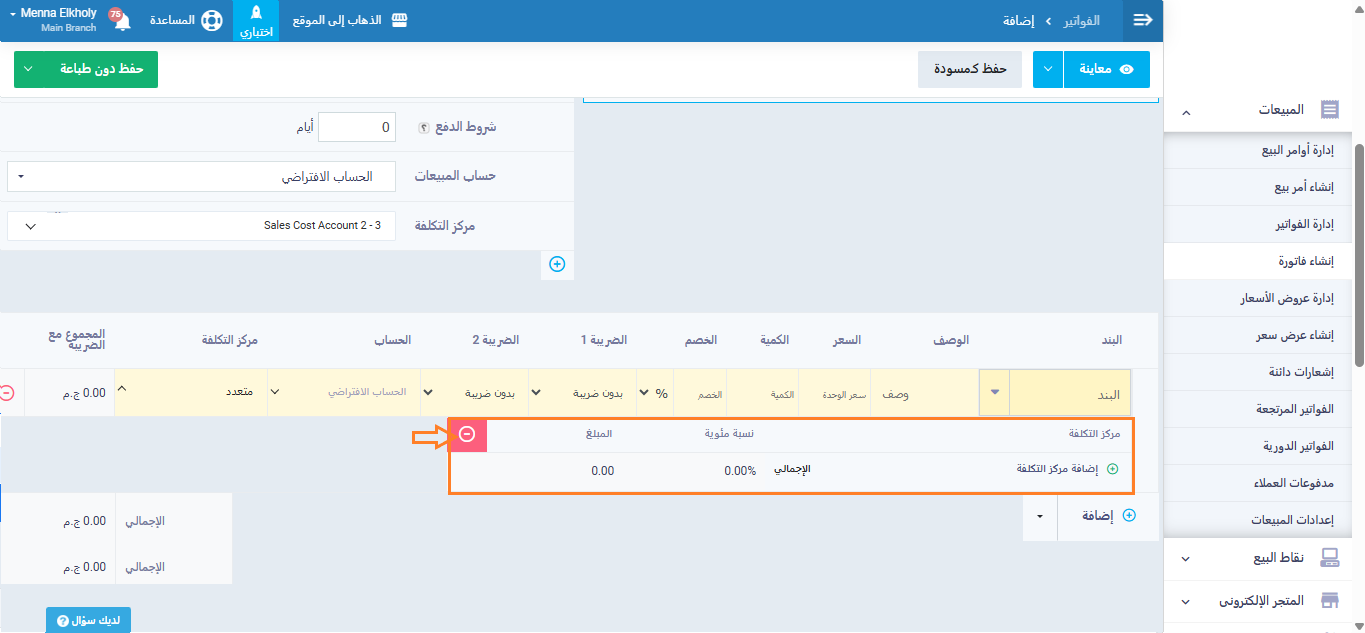Click the blue plus icon below cost center
Image resolution: width=1365 pixels, height=633 pixels.
(x=557, y=264)
